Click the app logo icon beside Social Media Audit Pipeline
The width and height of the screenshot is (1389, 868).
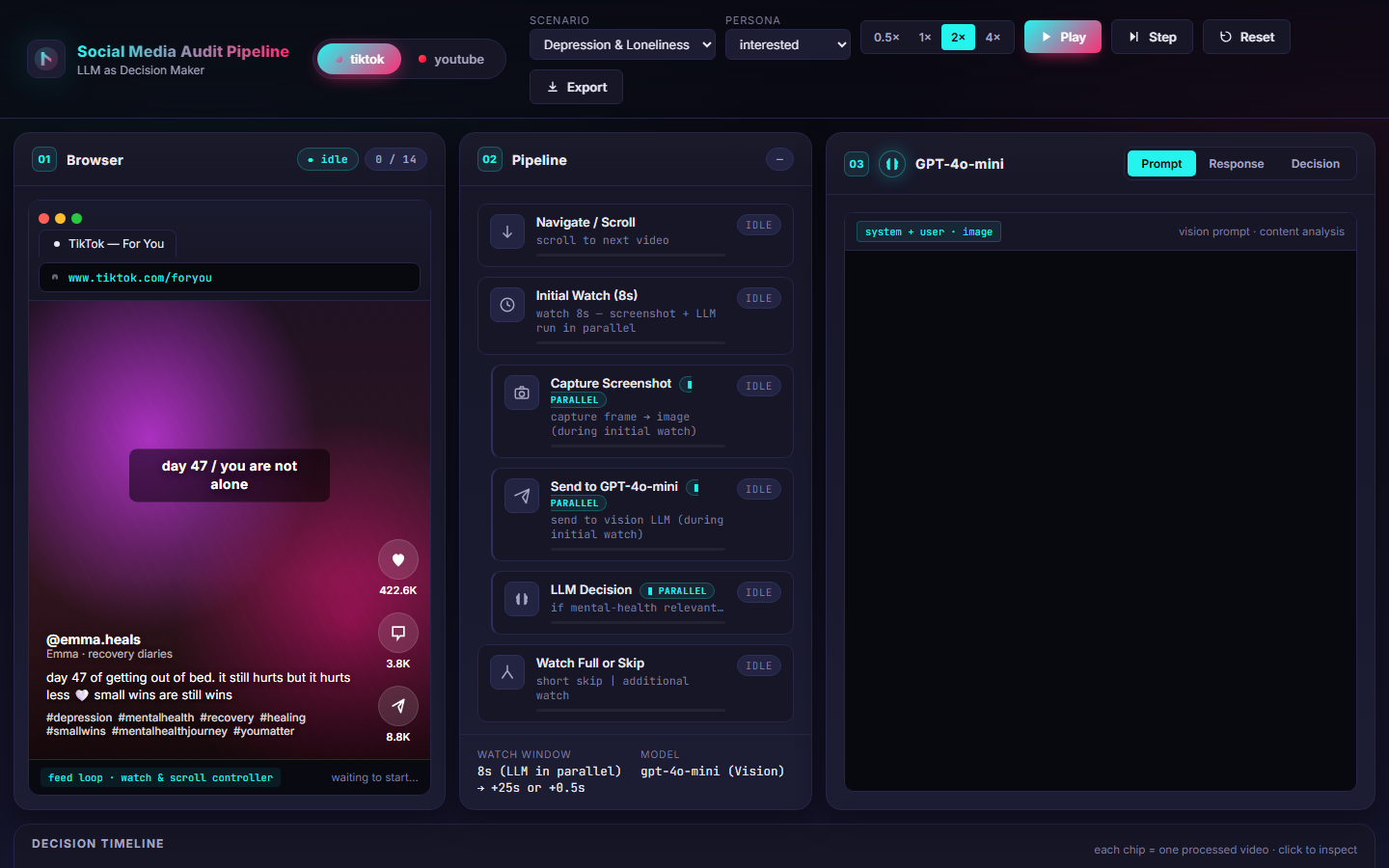pyautogui.click(x=46, y=59)
